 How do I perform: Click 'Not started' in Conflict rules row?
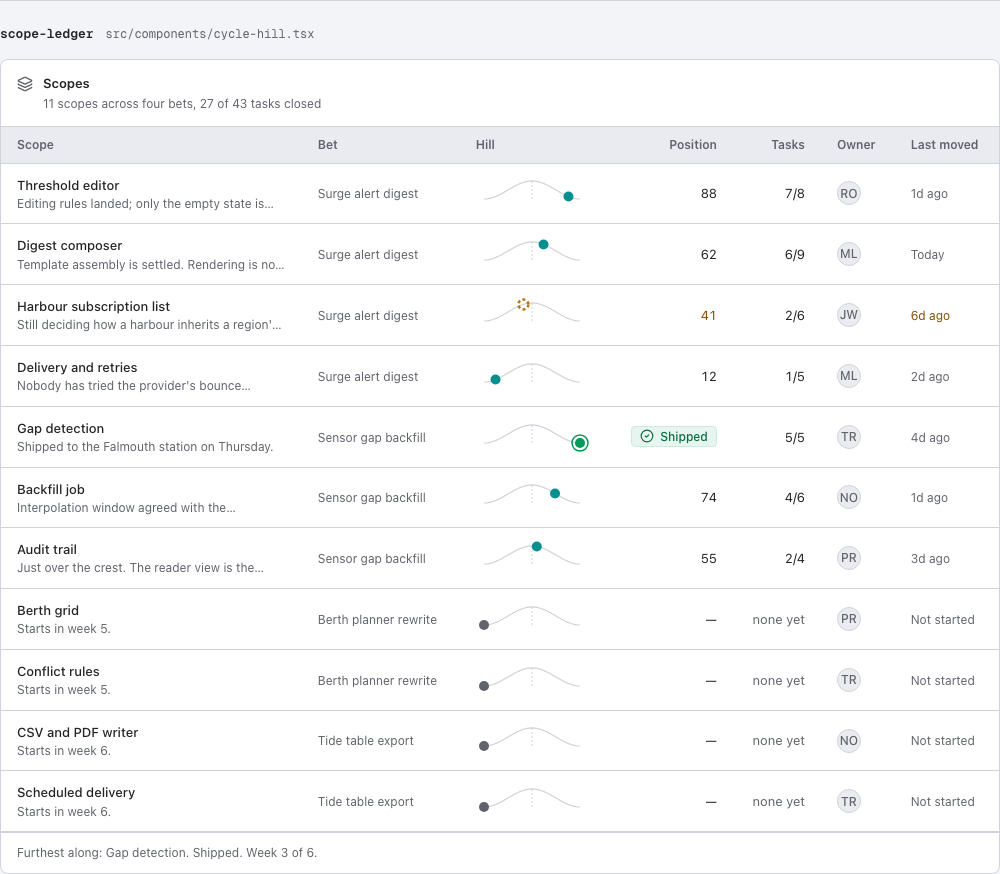(943, 681)
